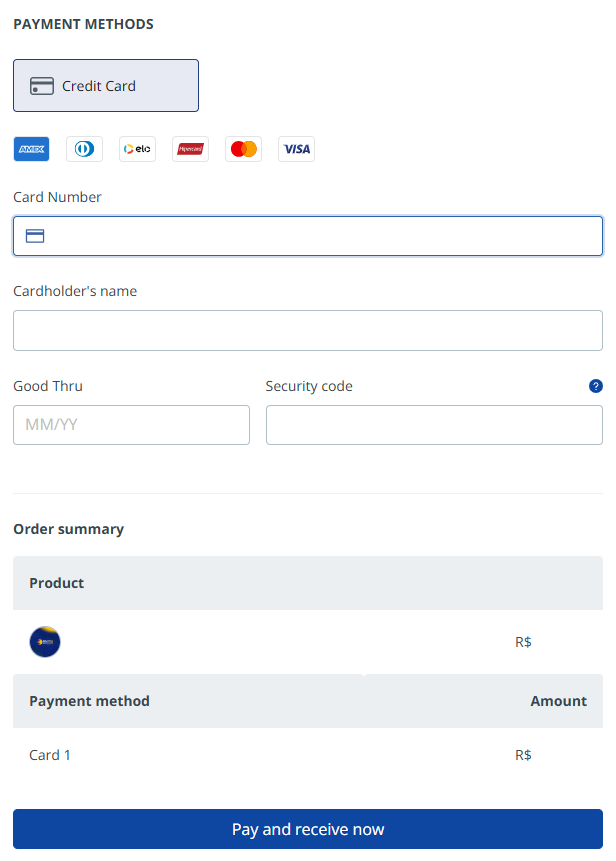Click the Elo card brand logo
Image resolution: width=616 pixels, height=861 pixels.
[x=137, y=149]
